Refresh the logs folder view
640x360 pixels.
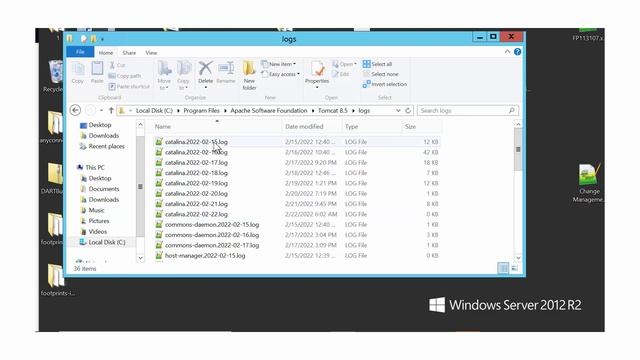click(x=408, y=111)
